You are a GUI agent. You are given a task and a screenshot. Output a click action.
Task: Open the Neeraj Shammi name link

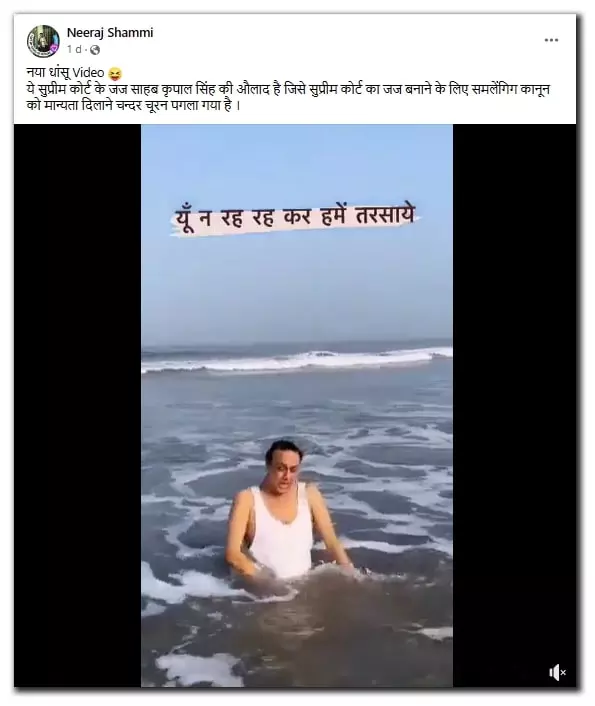(x=110, y=32)
